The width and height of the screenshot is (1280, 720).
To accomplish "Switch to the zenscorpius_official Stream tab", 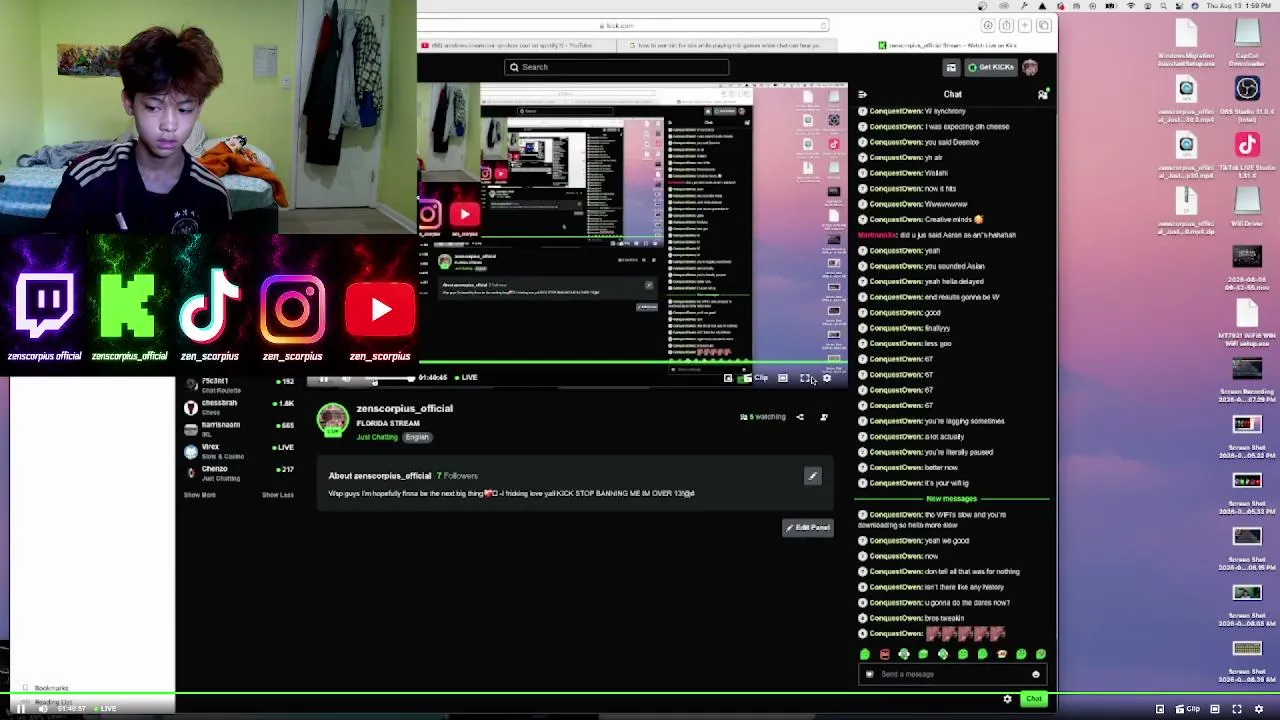I will tap(950, 45).
